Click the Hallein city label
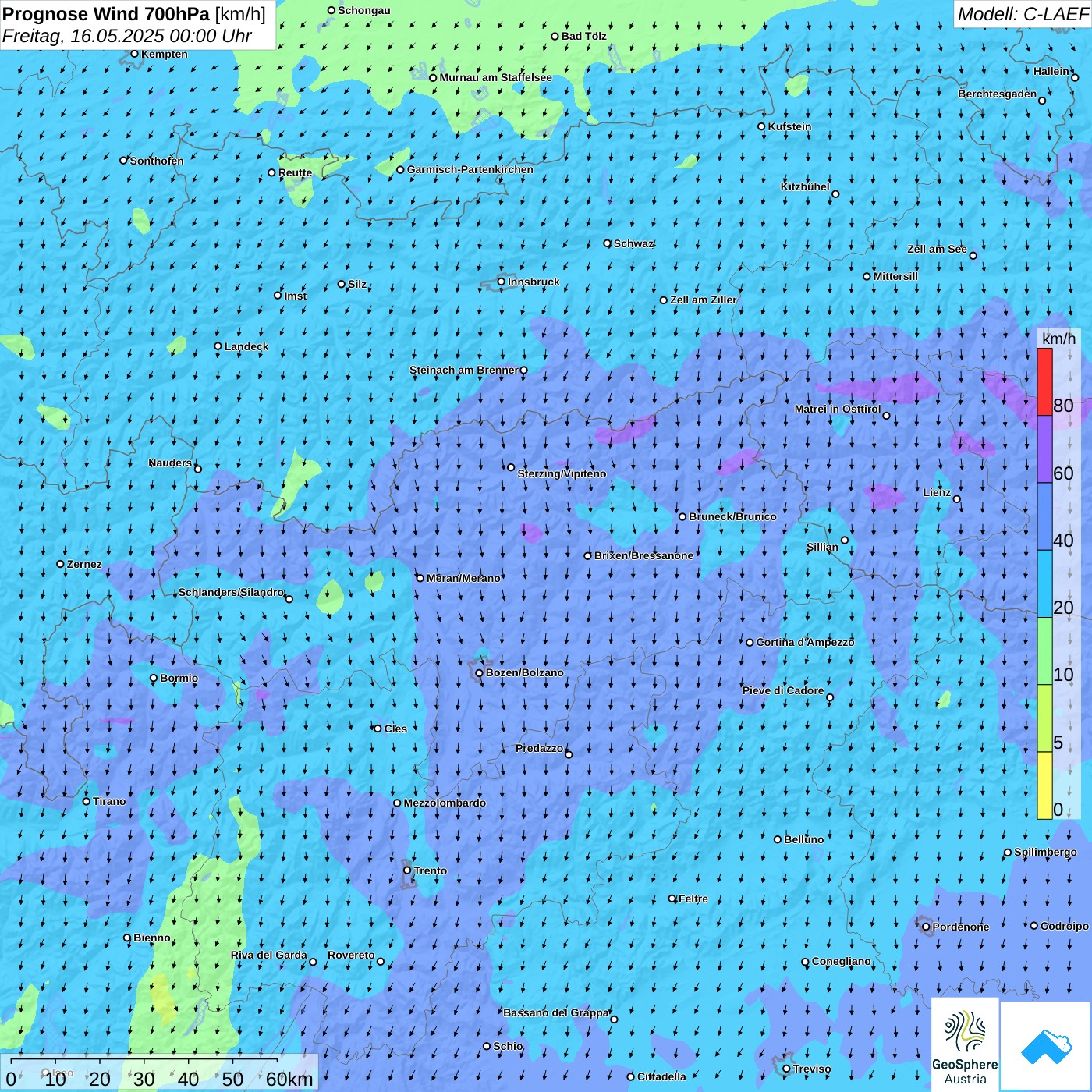 1051,71
